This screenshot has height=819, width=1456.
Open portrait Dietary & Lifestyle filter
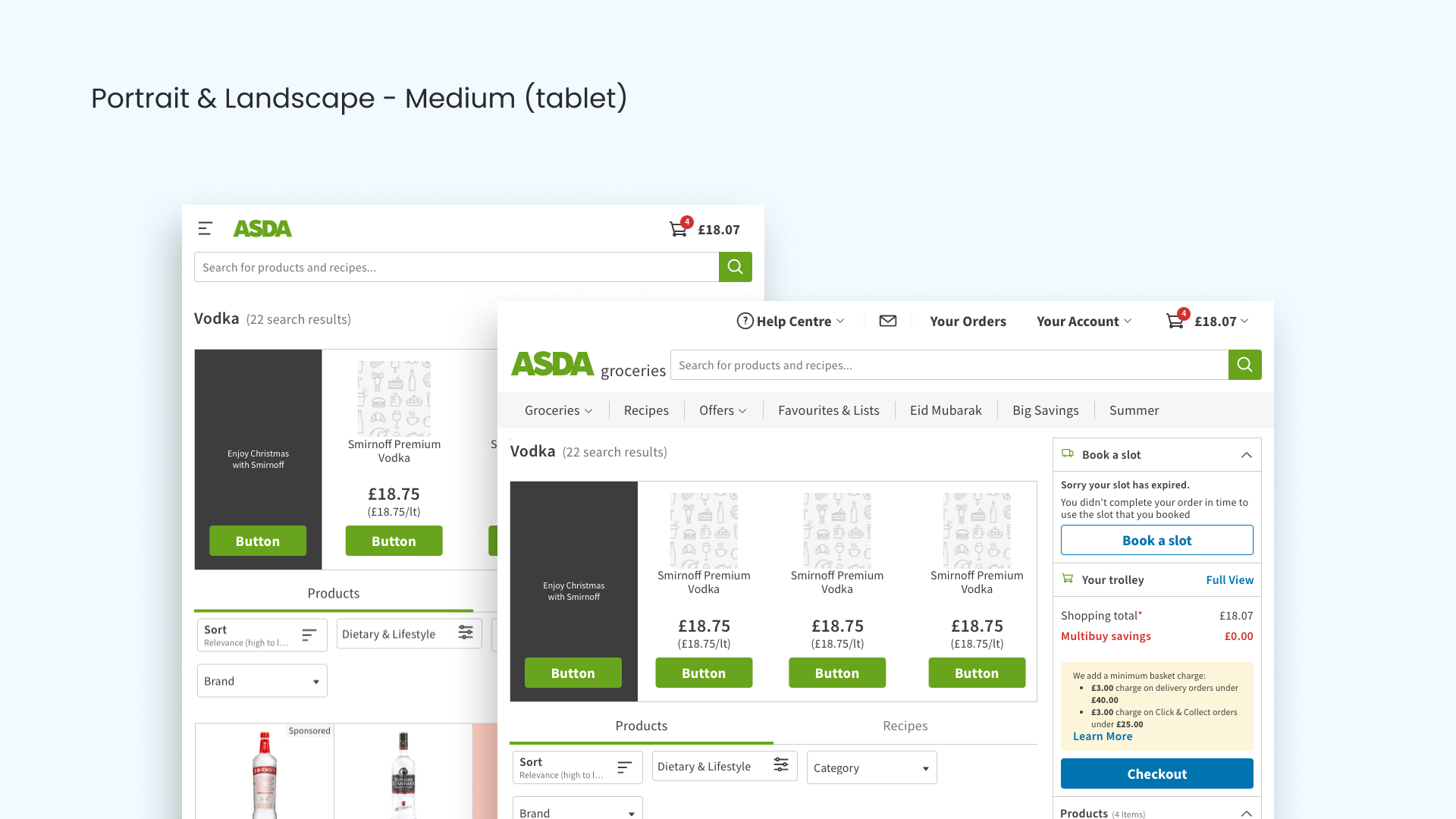409,634
